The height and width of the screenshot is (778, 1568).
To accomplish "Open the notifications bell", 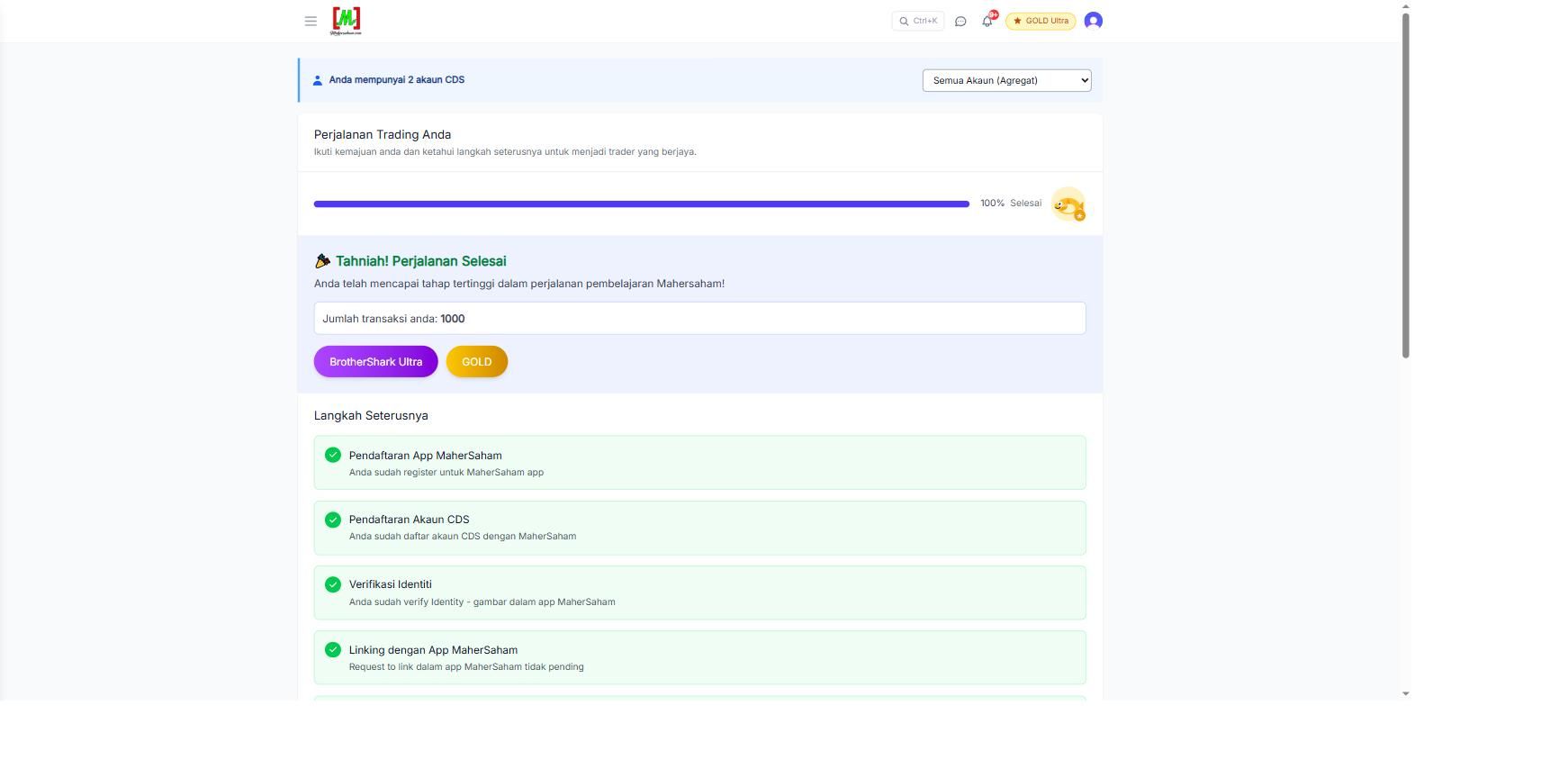I will click(x=987, y=21).
